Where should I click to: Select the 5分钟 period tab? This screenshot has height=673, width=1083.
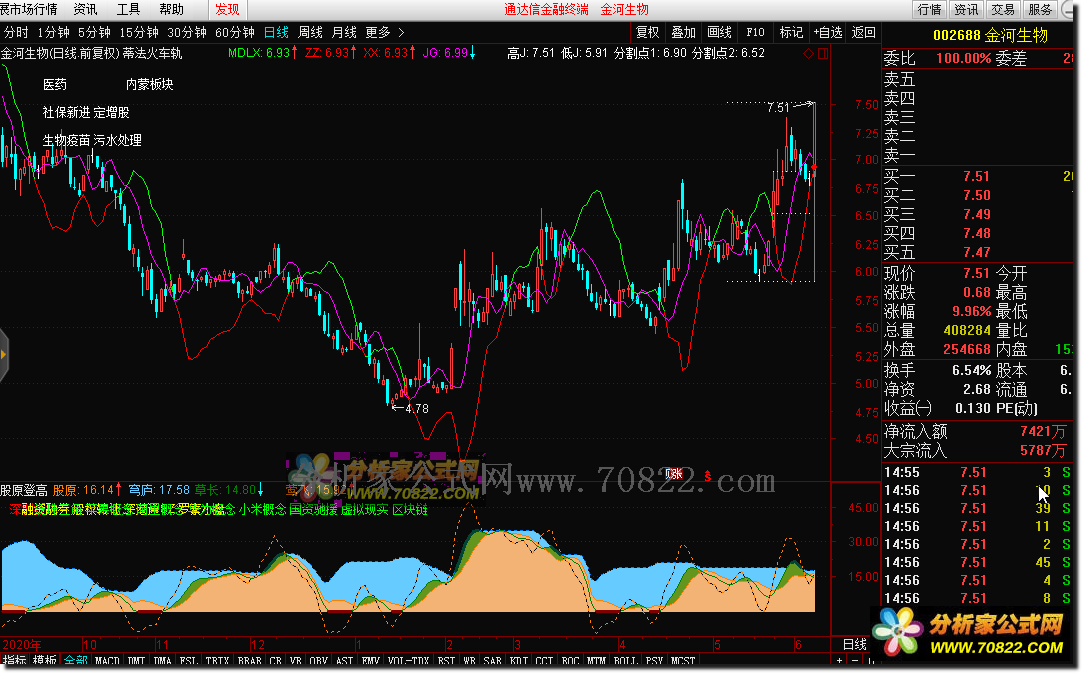click(x=94, y=32)
